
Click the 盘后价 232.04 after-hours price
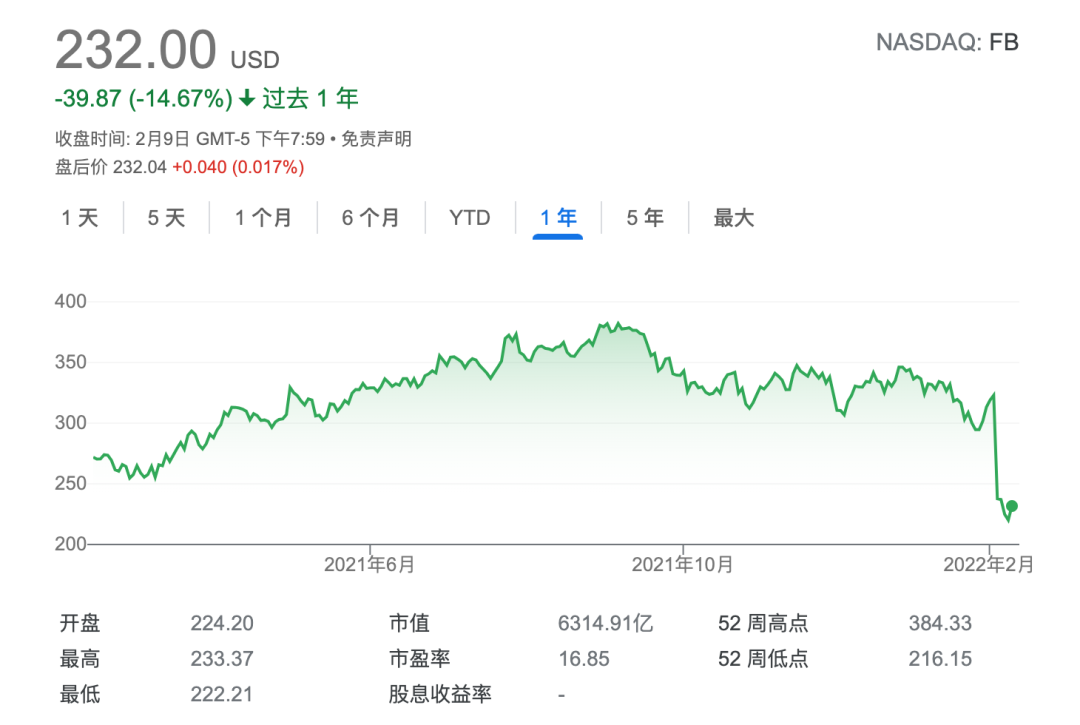(137, 167)
